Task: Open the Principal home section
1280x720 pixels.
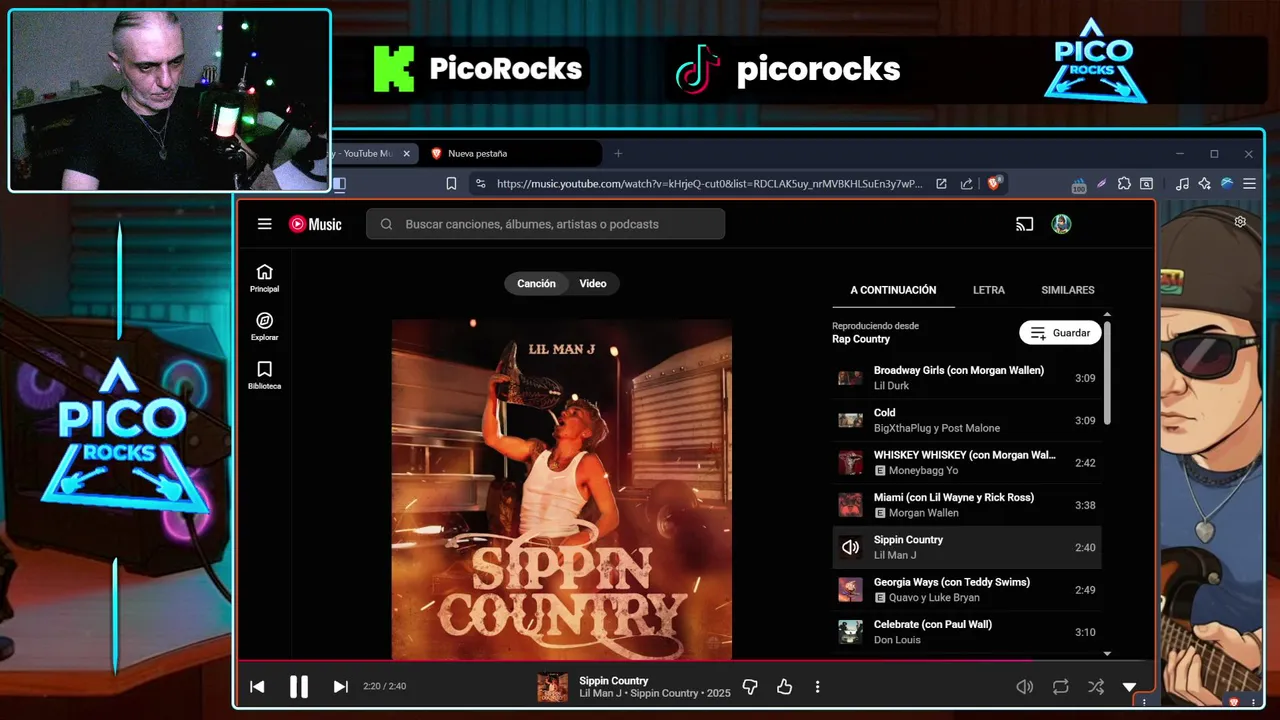Action: pyautogui.click(x=264, y=278)
